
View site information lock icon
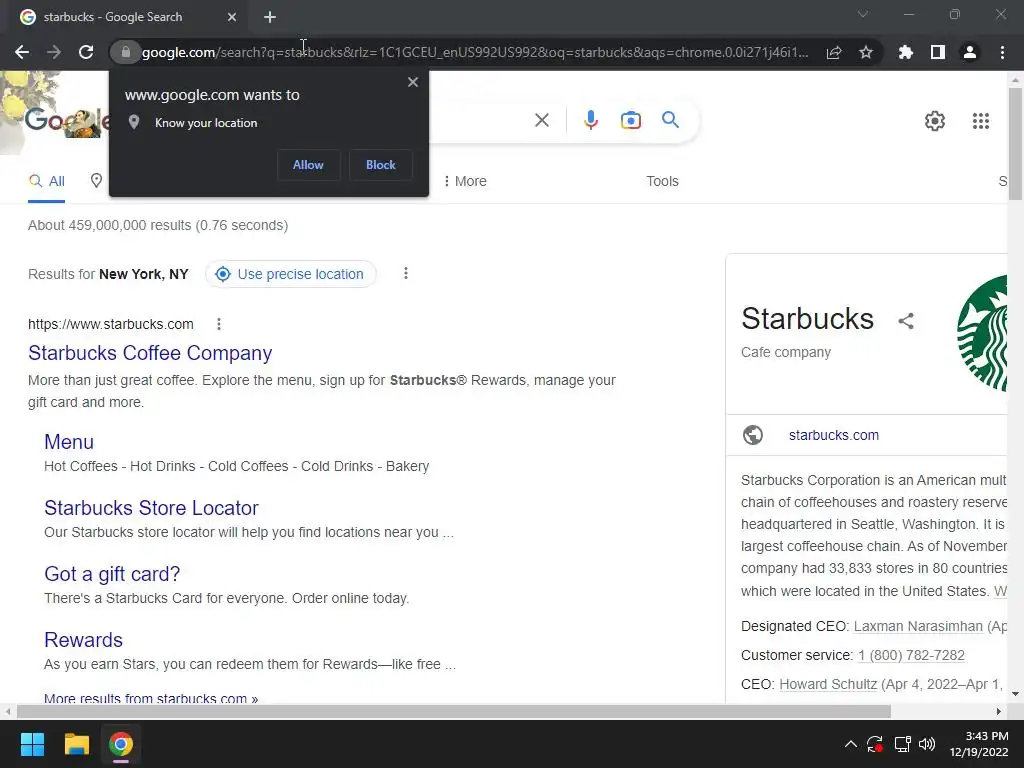126,52
